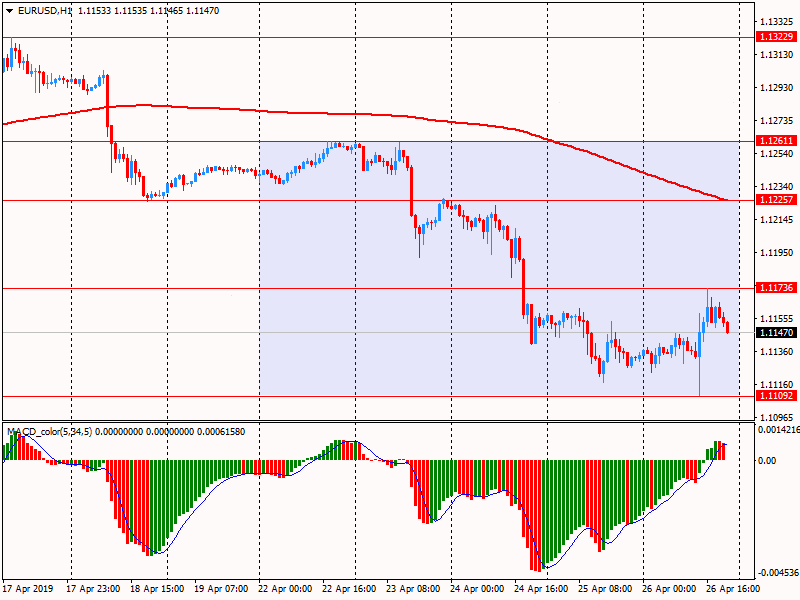
Task: Select the 1.12611 red price label
Action: 776,141
